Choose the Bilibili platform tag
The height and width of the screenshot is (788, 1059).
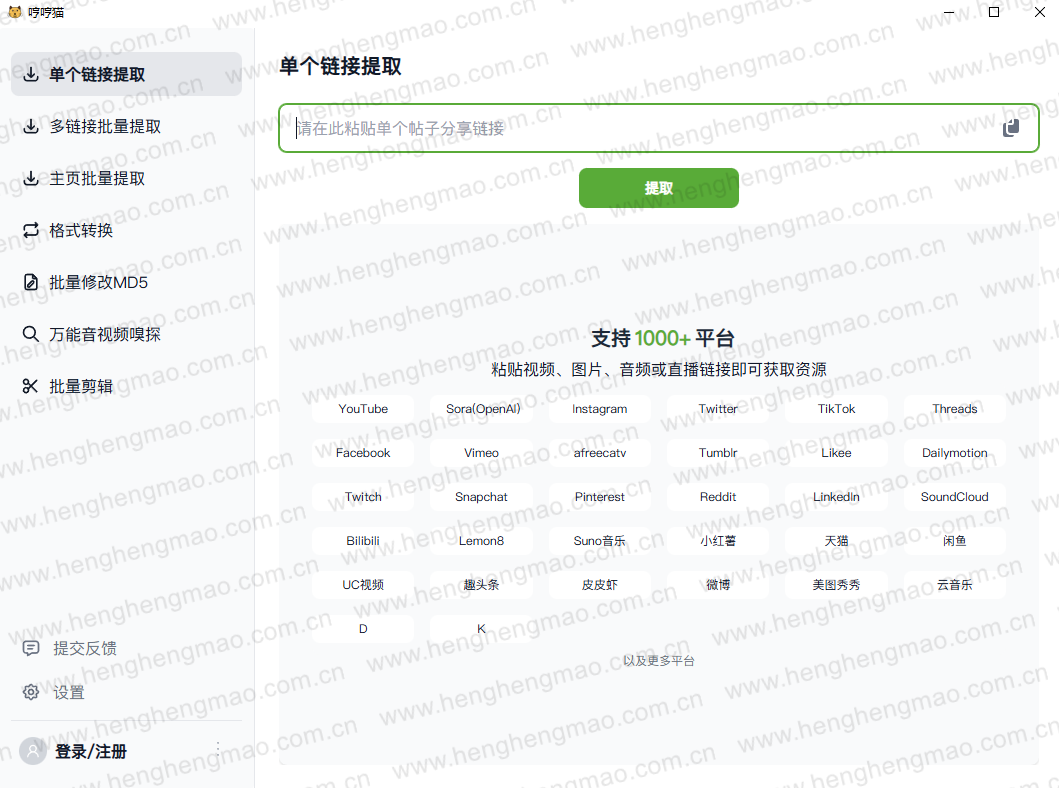363,541
